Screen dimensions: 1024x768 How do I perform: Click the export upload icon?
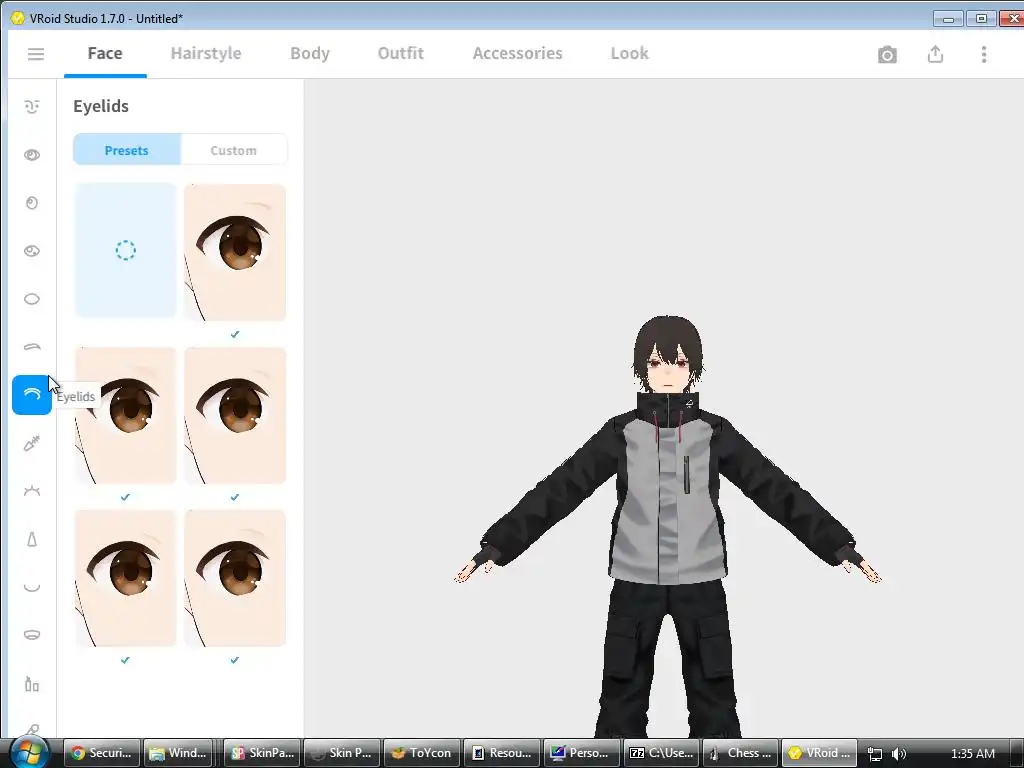pyautogui.click(x=935, y=54)
